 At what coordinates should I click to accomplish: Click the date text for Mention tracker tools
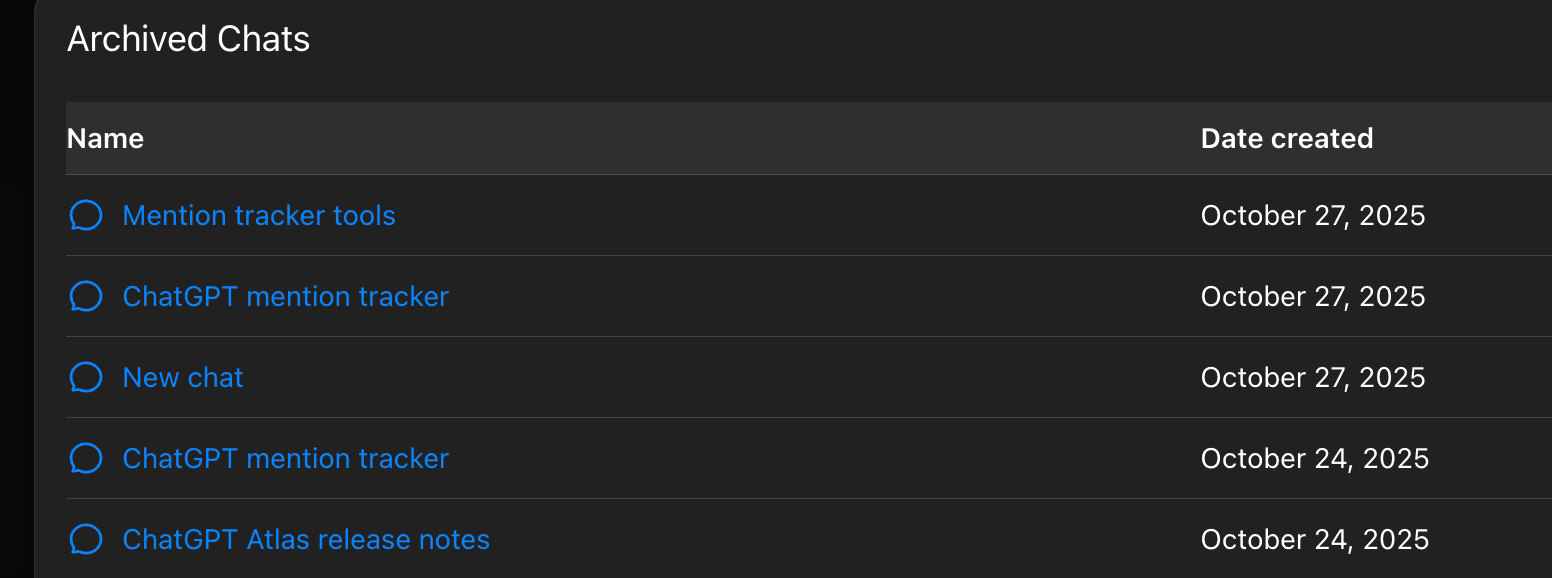tap(1313, 215)
